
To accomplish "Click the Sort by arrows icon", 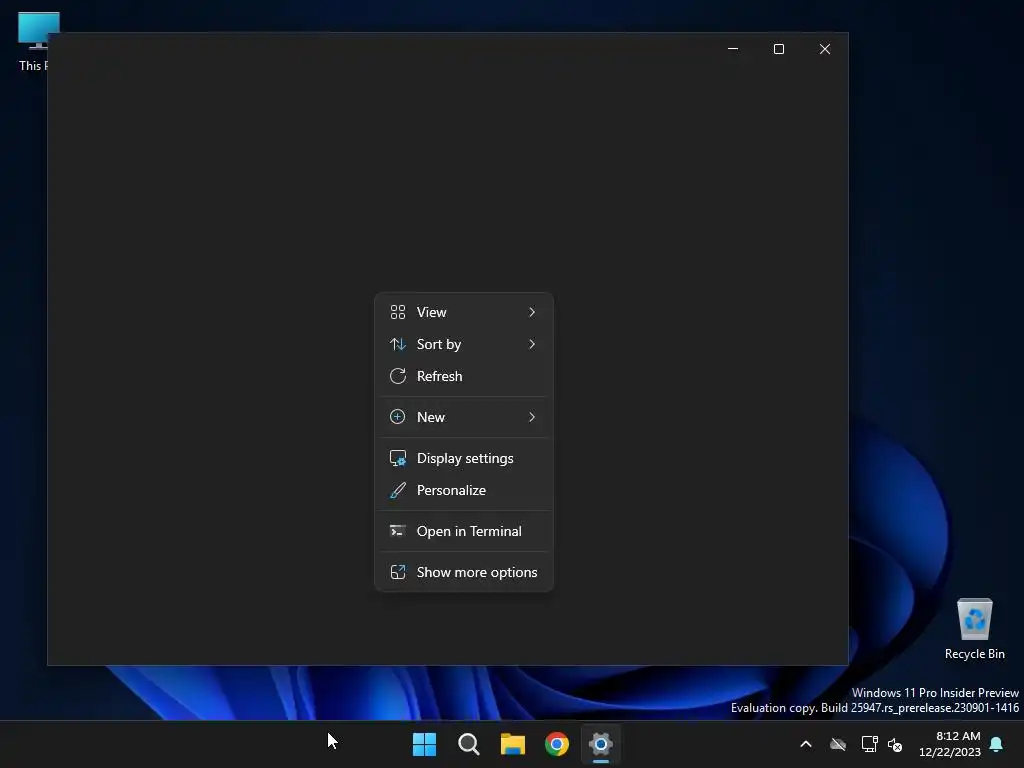I will (398, 344).
